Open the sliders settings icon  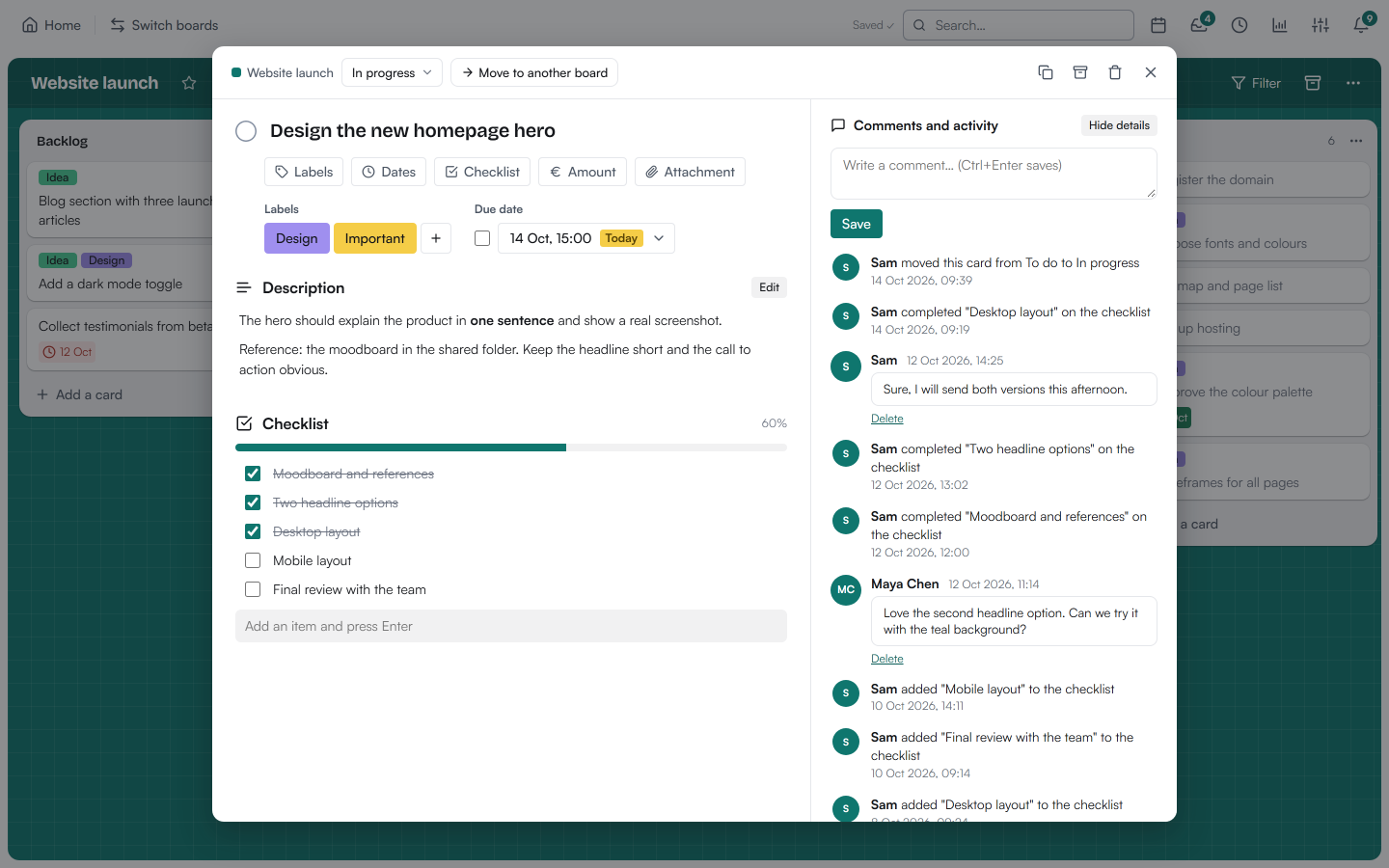pyautogui.click(x=1321, y=25)
